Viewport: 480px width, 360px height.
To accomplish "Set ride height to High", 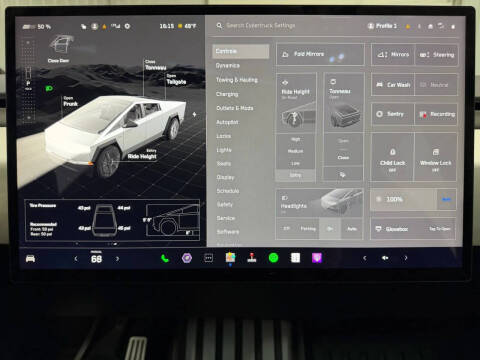I will click(x=295, y=139).
